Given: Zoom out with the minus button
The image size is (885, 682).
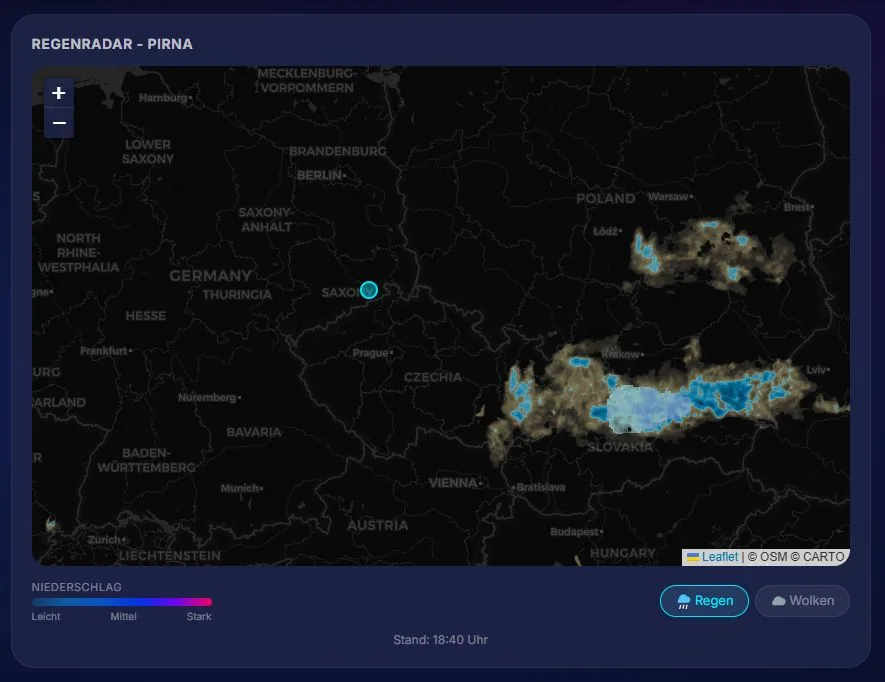Looking at the screenshot, I should click(x=59, y=123).
